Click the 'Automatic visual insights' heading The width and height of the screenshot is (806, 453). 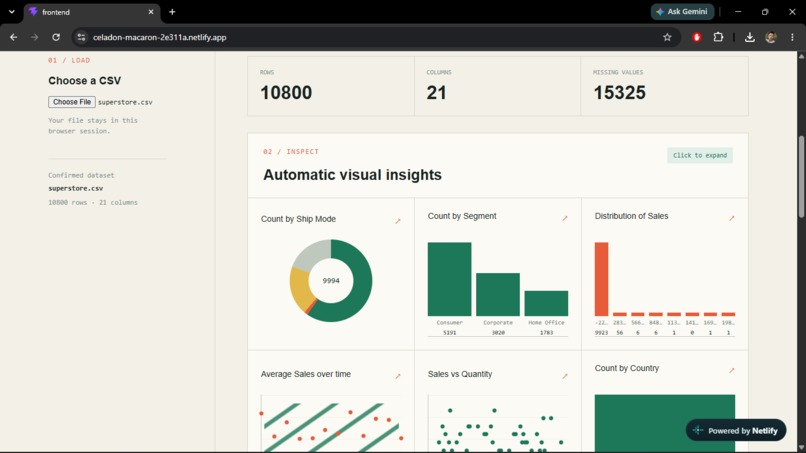[x=352, y=175]
